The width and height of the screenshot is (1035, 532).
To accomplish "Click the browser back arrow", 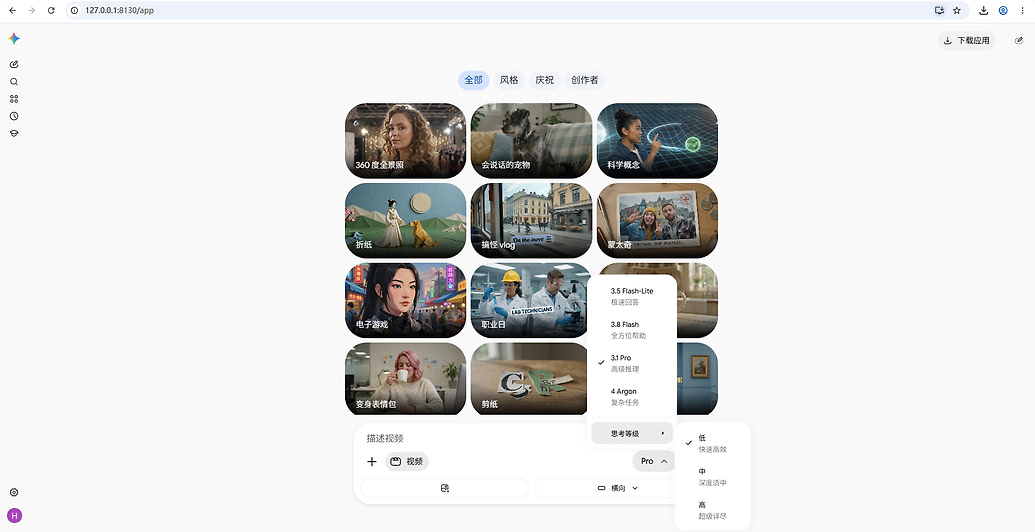I will (13, 11).
